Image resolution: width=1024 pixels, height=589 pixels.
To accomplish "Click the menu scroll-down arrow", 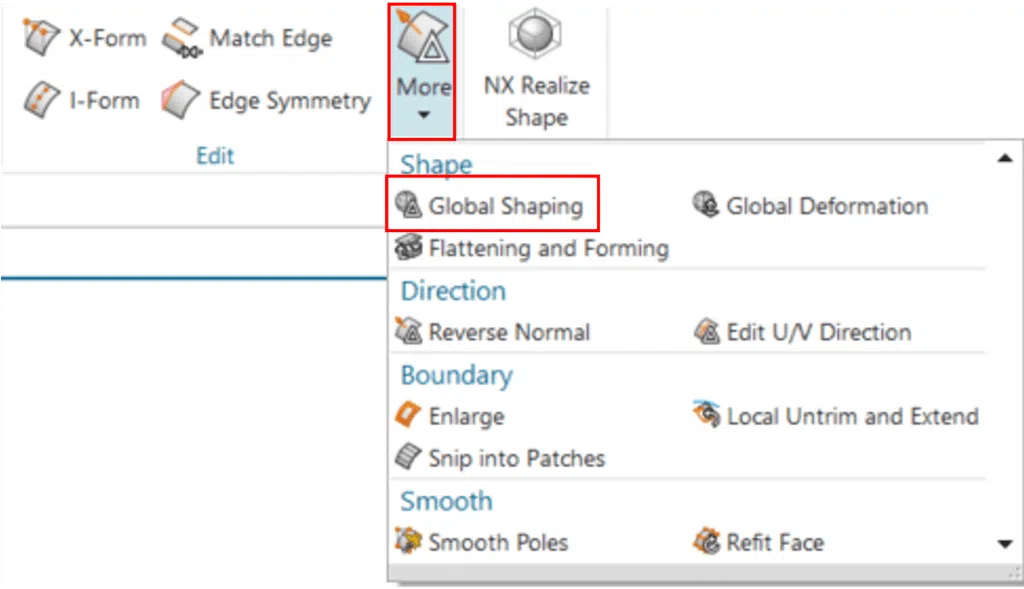I will [1005, 543].
